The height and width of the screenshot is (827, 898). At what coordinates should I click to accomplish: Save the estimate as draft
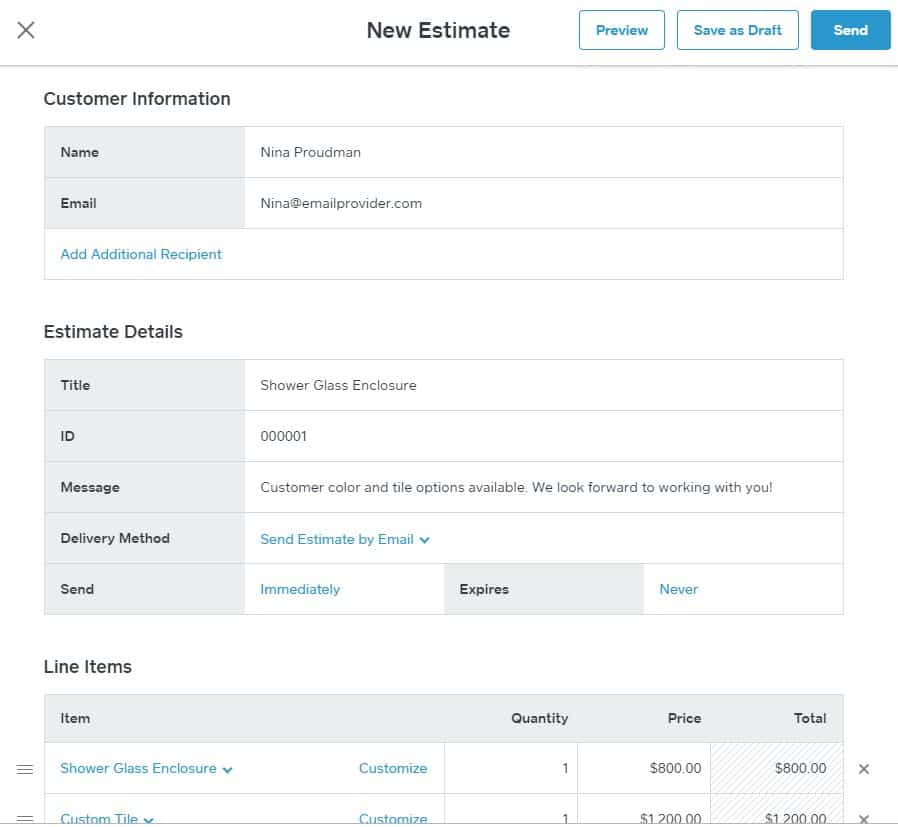(737, 30)
